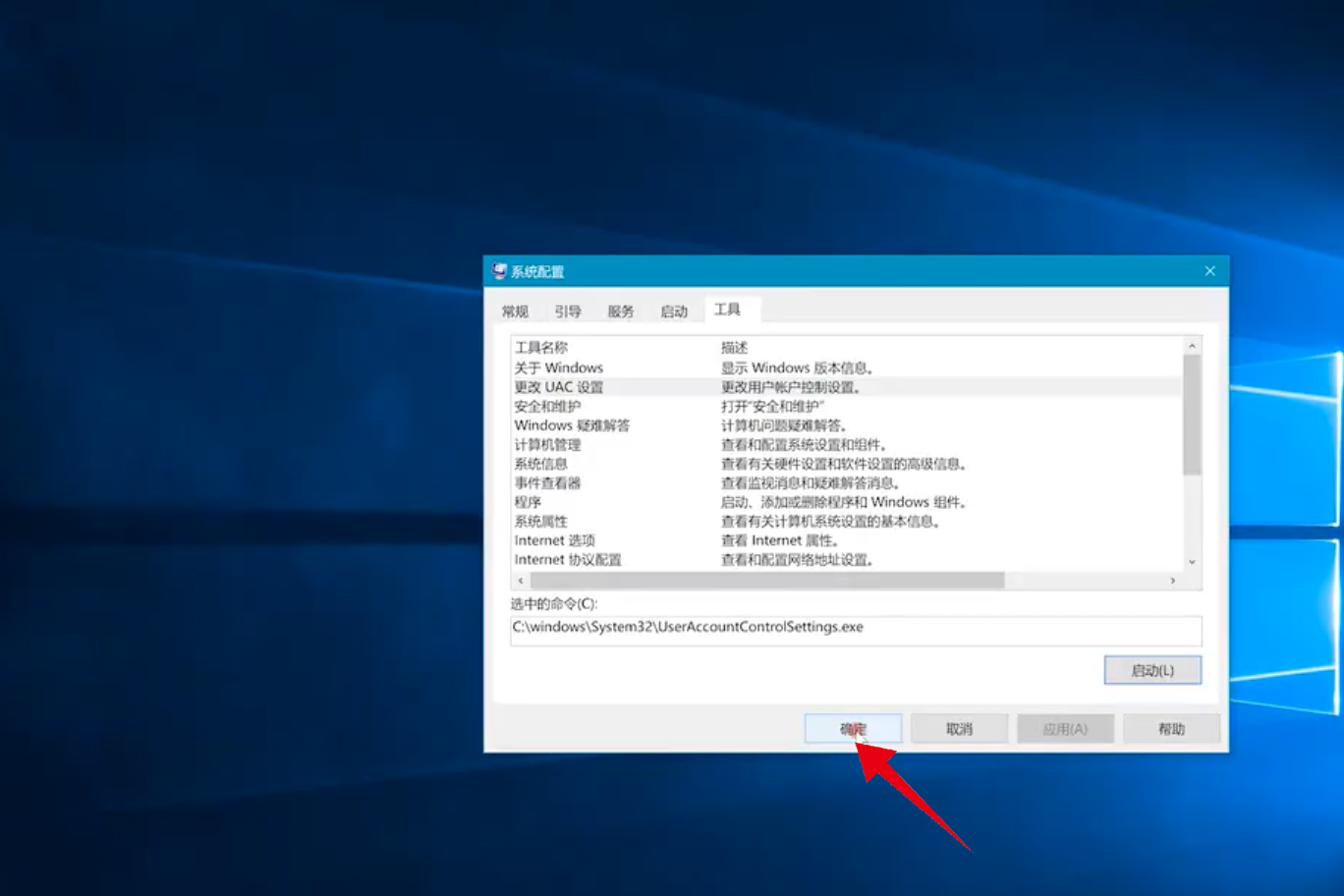Select Windows 疑难解答 in the list

pos(846,425)
